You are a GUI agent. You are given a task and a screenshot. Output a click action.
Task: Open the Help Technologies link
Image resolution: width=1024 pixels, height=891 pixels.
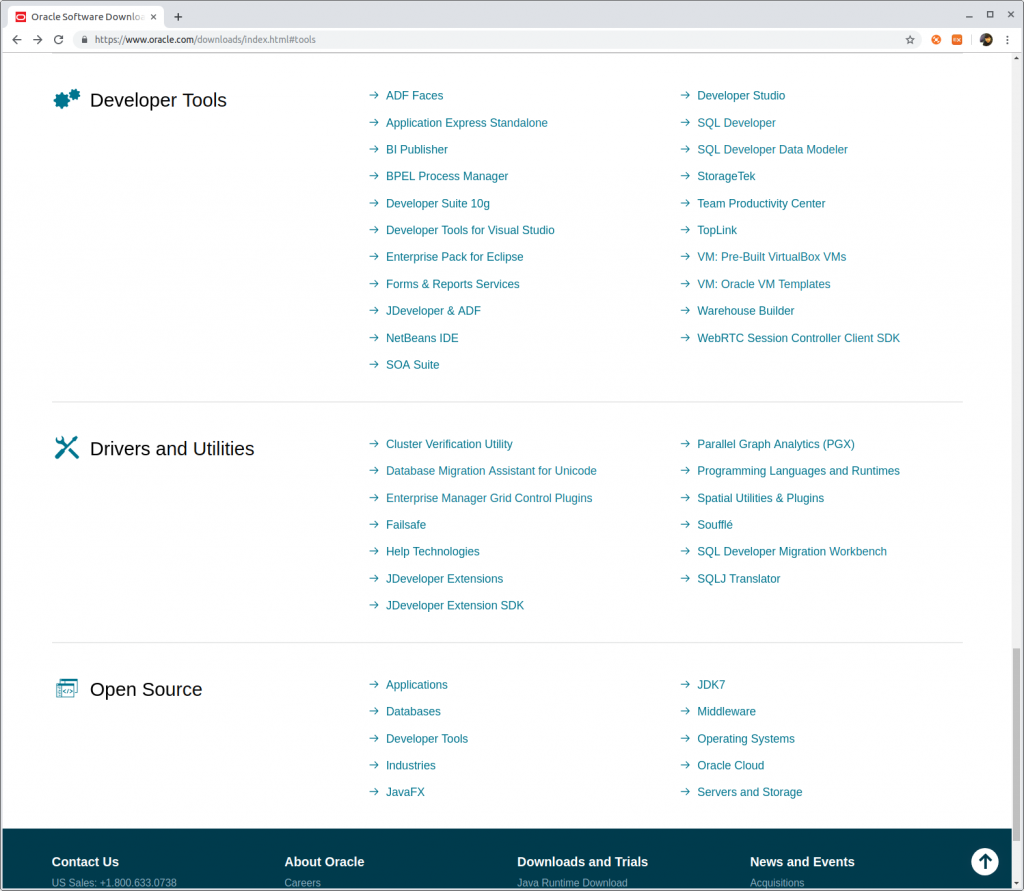click(432, 552)
